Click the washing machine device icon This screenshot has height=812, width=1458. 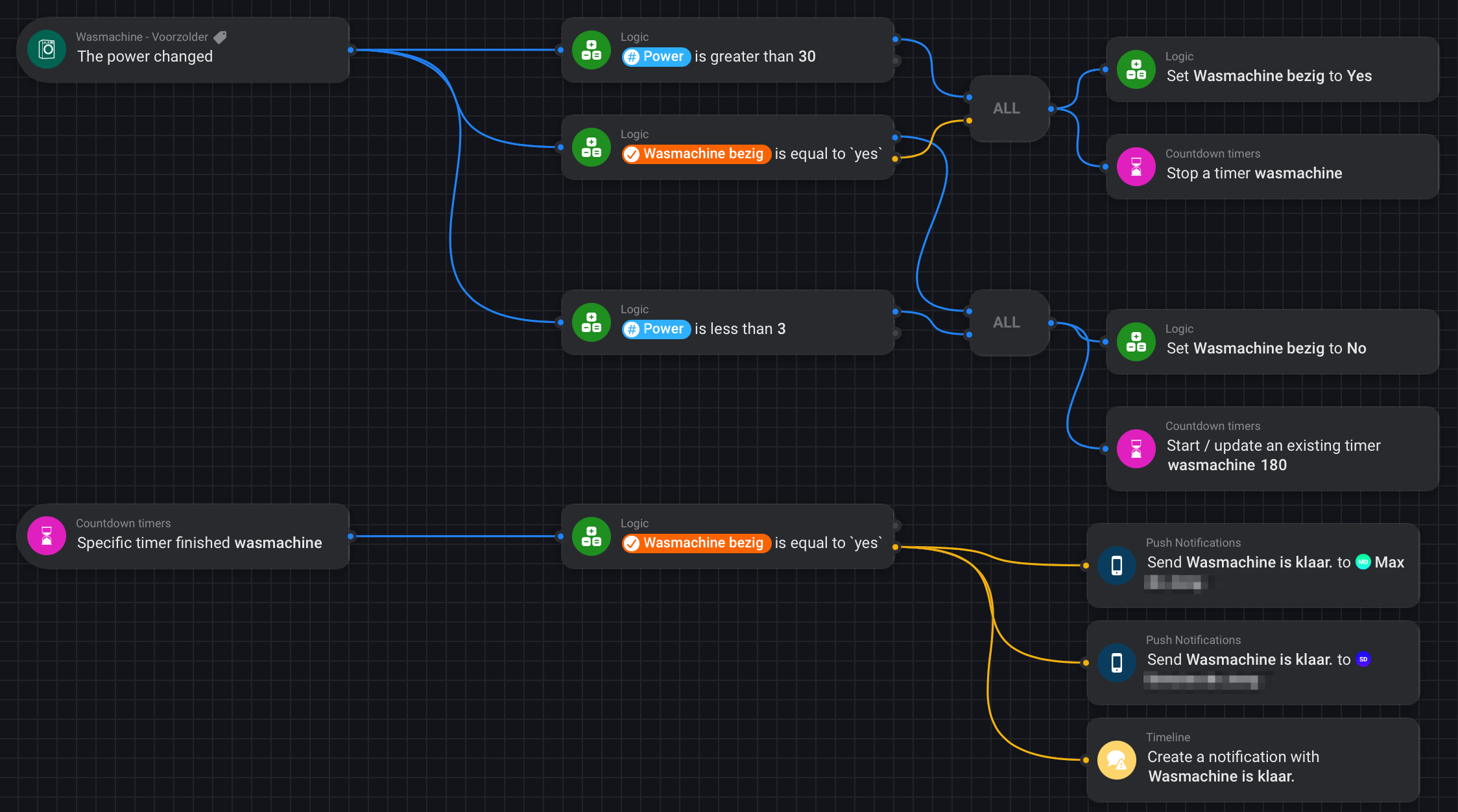point(47,50)
